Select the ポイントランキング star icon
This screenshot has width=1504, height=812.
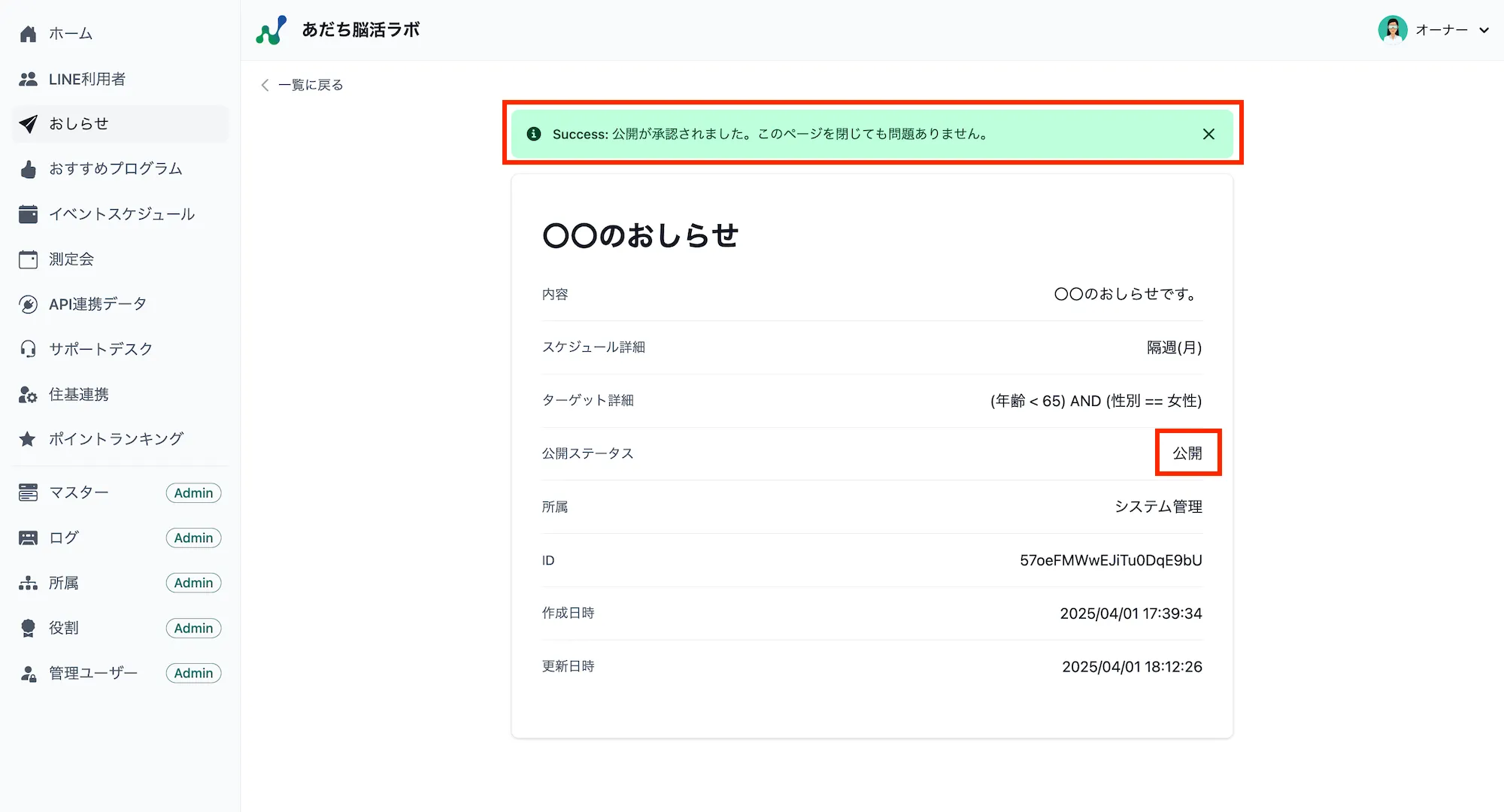tap(28, 438)
